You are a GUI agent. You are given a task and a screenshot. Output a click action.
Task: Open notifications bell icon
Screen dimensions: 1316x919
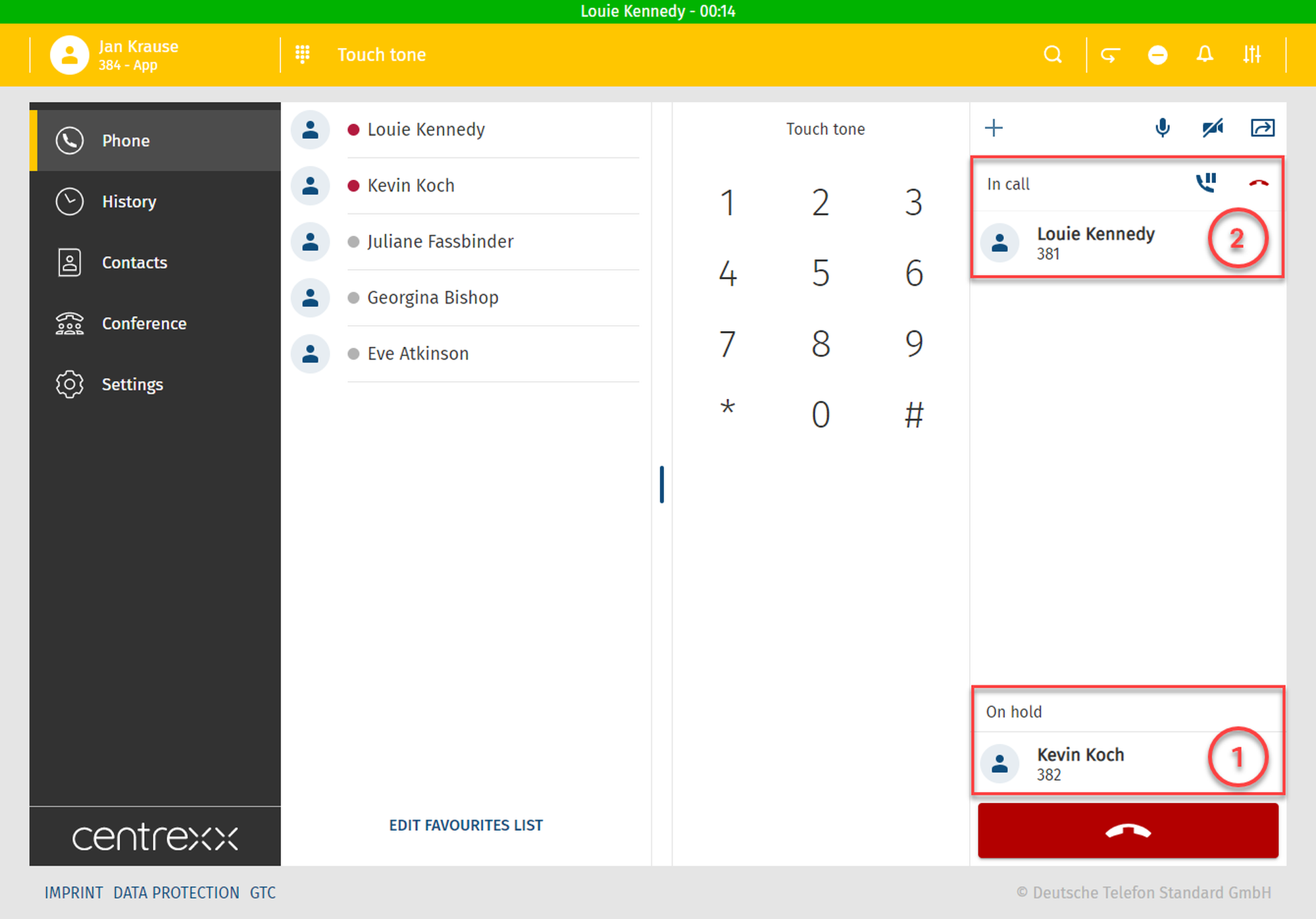pyautogui.click(x=1204, y=55)
